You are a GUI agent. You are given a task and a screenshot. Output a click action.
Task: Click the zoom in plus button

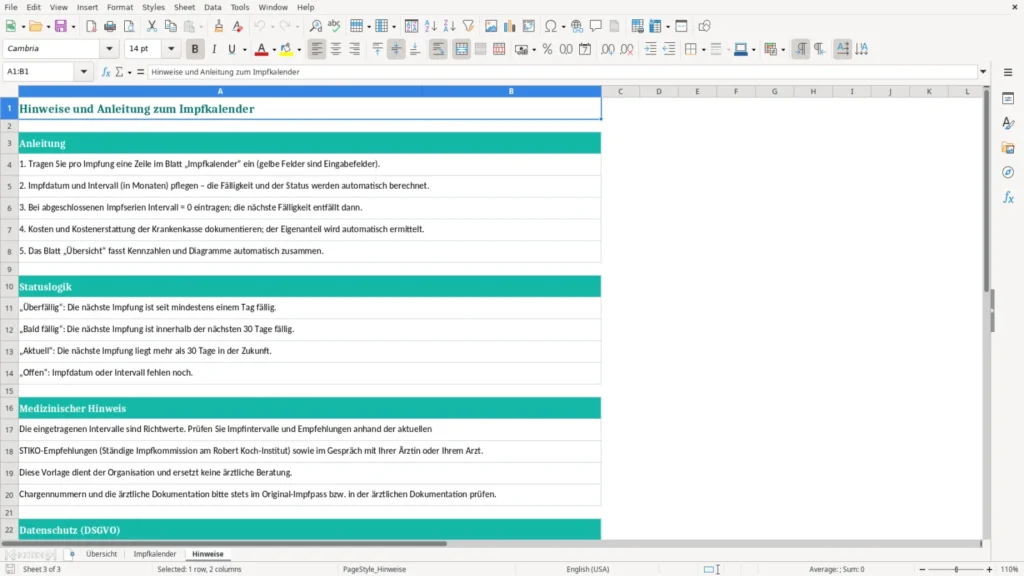[989, 569]
